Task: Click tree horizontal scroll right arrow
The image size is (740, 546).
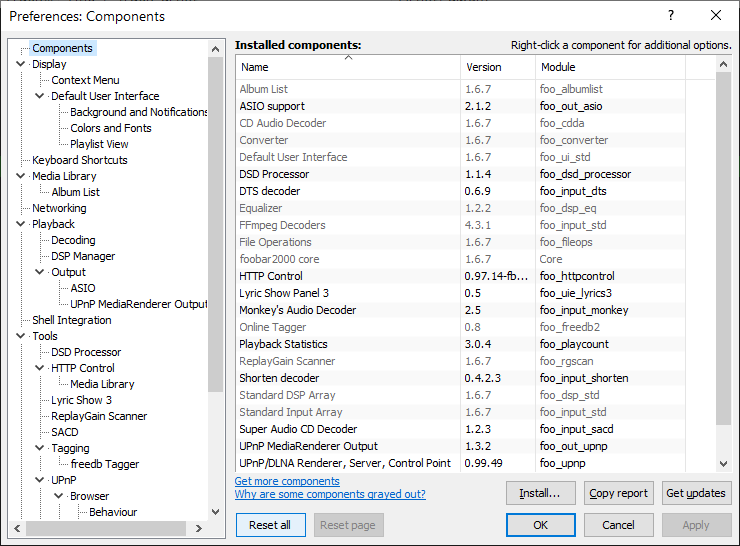Action: [199, 528]
